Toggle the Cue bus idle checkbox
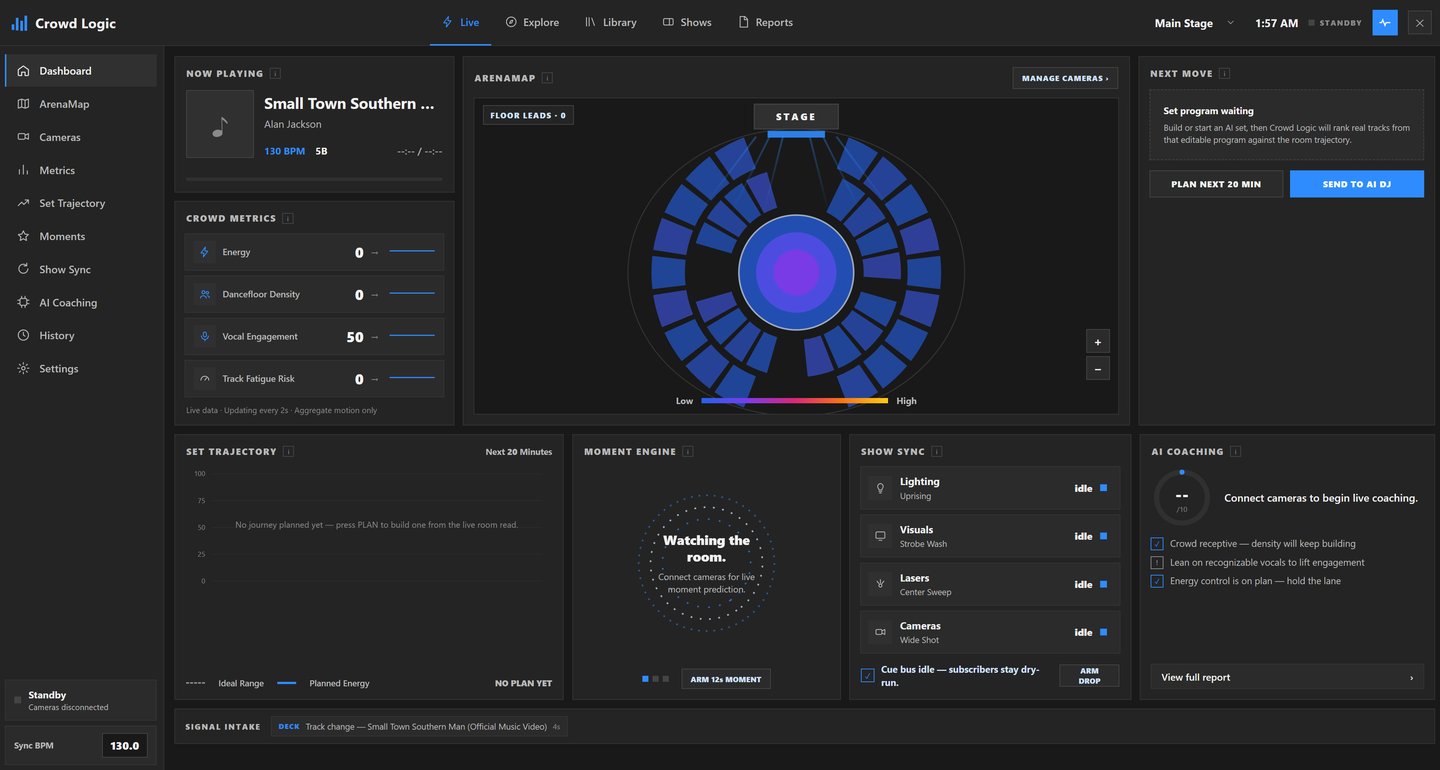 click(x=868, y=676)
